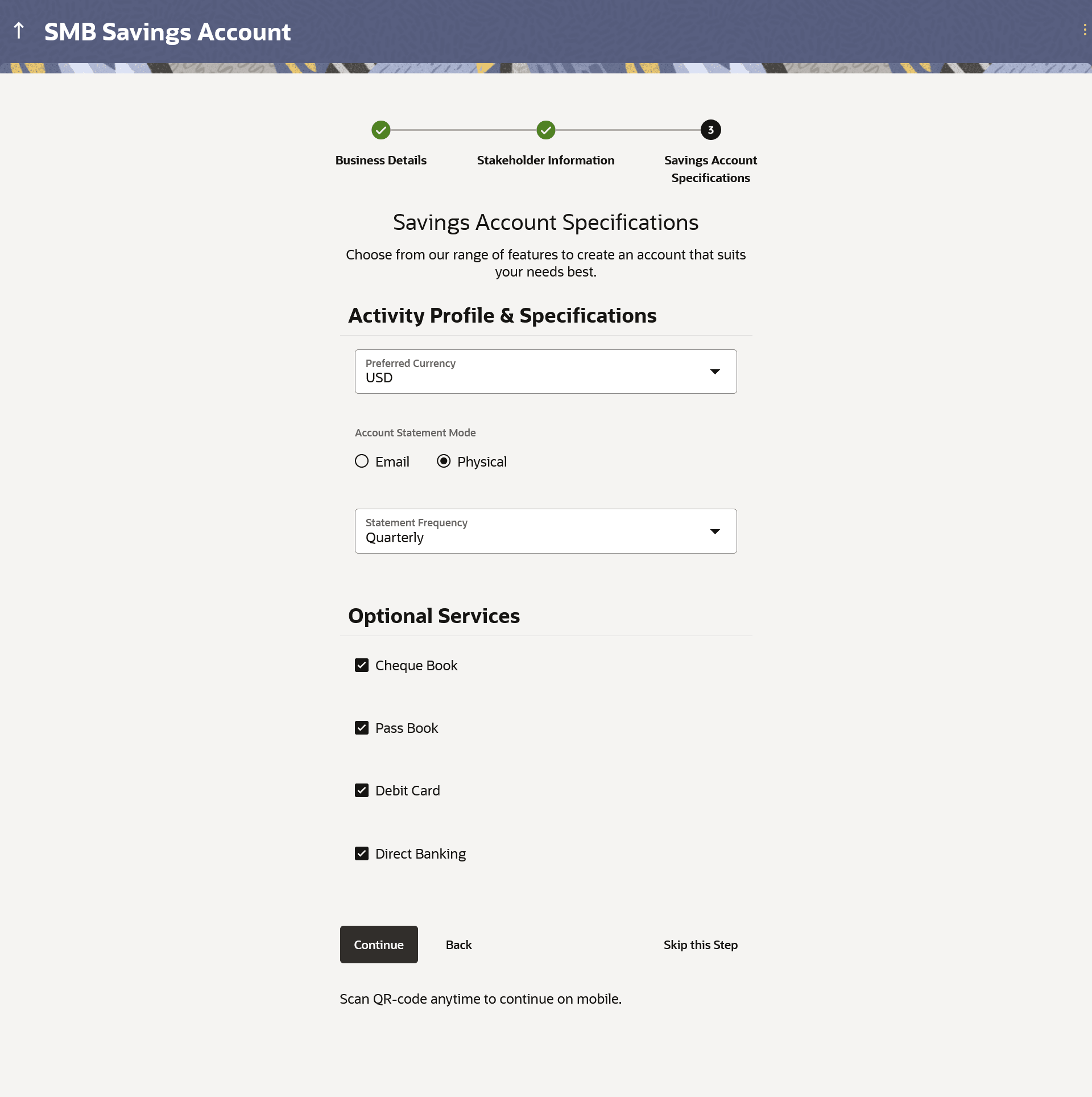Disable the Direct Banking checkbox

pyautogui.click(x=362, y=854)
